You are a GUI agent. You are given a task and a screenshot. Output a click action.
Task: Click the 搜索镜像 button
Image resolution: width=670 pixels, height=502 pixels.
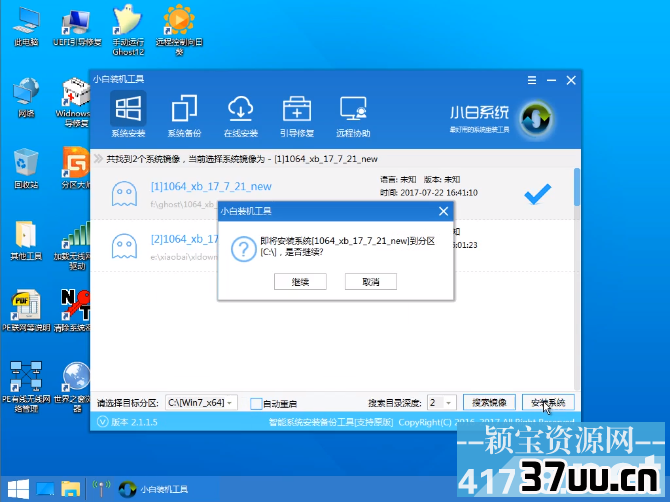coord(489,402)
